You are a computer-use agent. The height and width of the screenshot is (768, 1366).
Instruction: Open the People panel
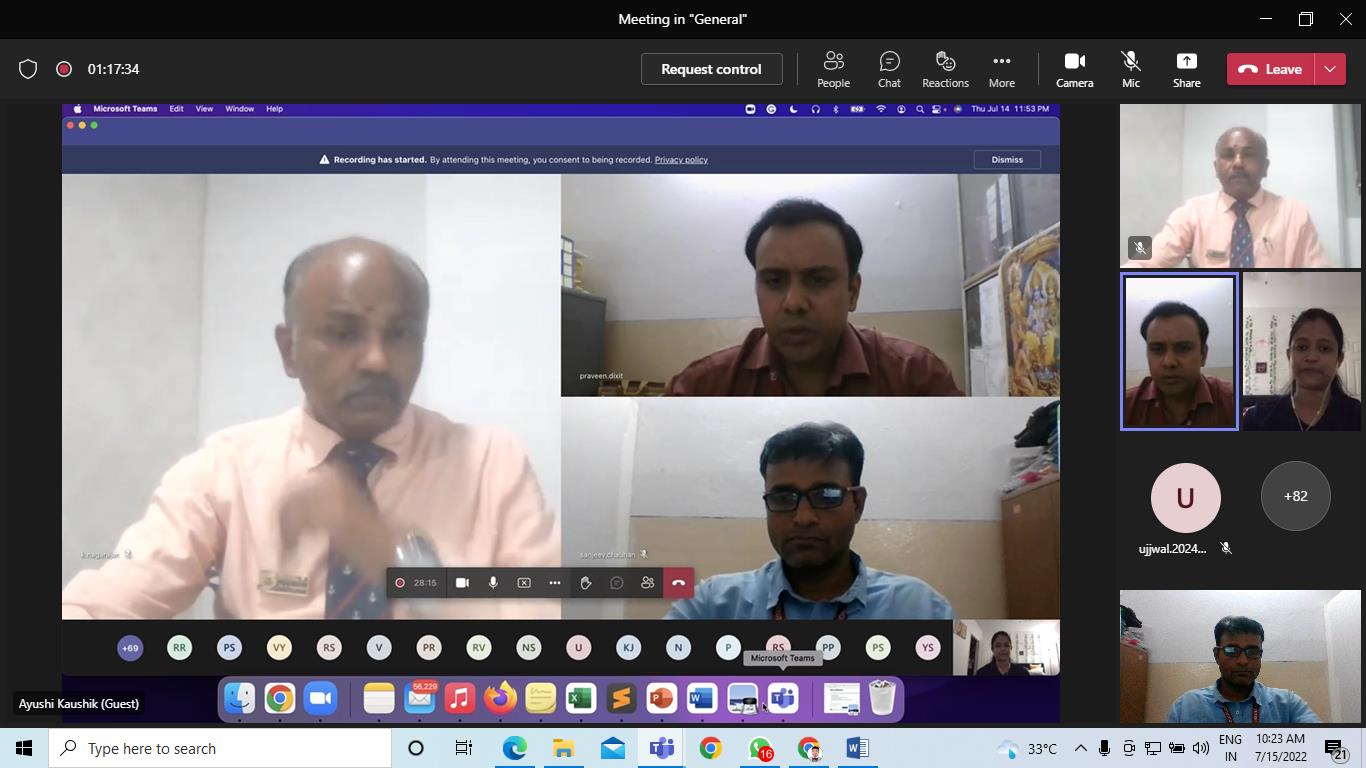[x=833, y=69]
